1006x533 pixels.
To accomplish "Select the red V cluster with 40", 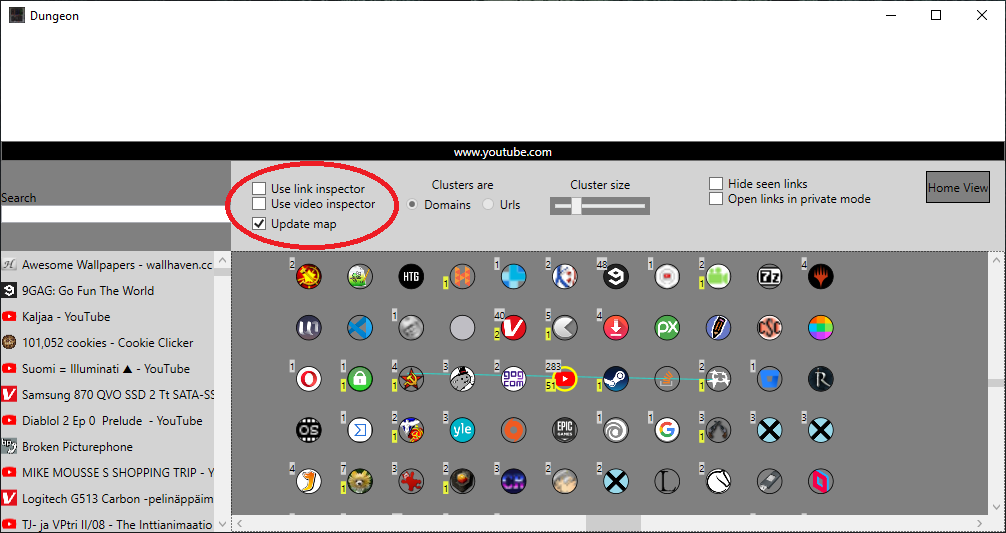I will coord(513,328).
